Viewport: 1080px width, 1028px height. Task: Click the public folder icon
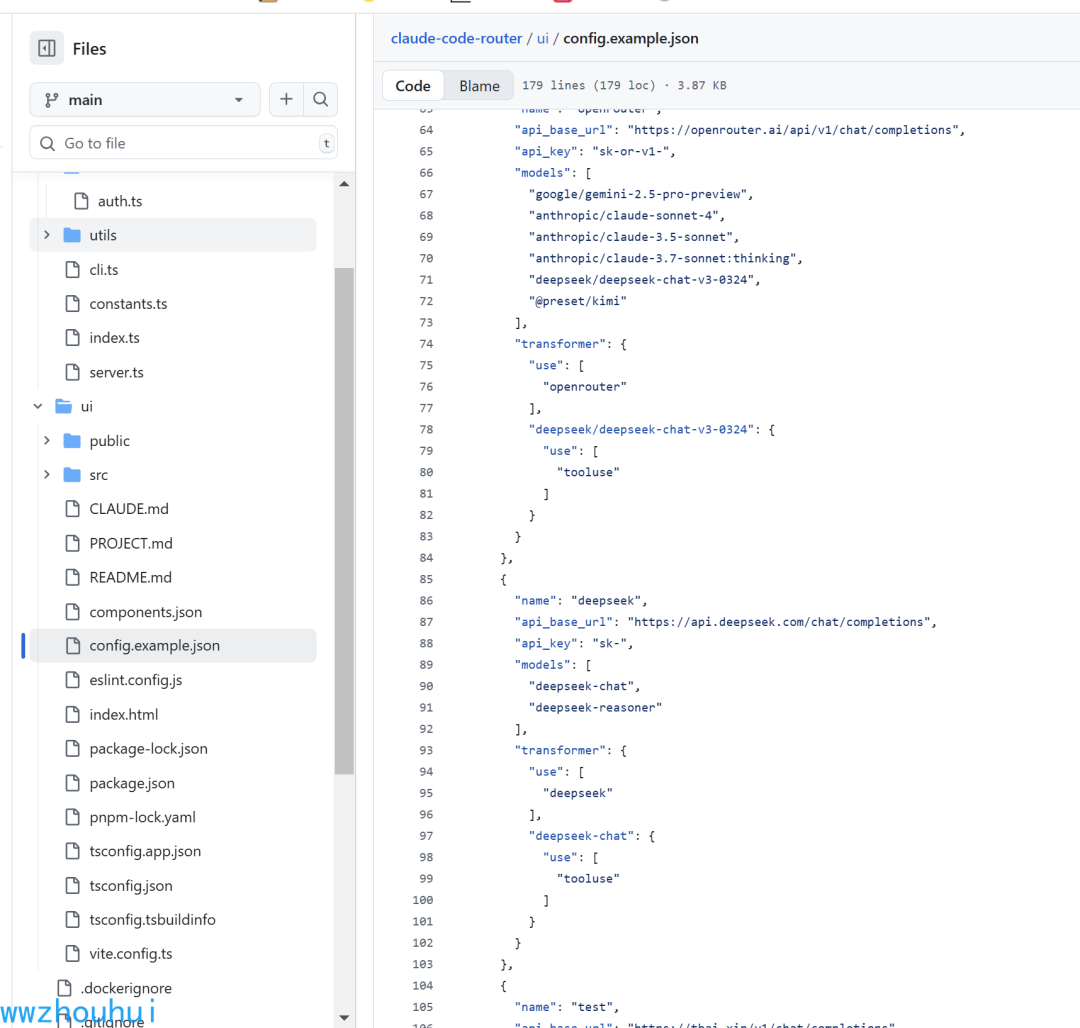pyautogui.click(x=72, y=441)
